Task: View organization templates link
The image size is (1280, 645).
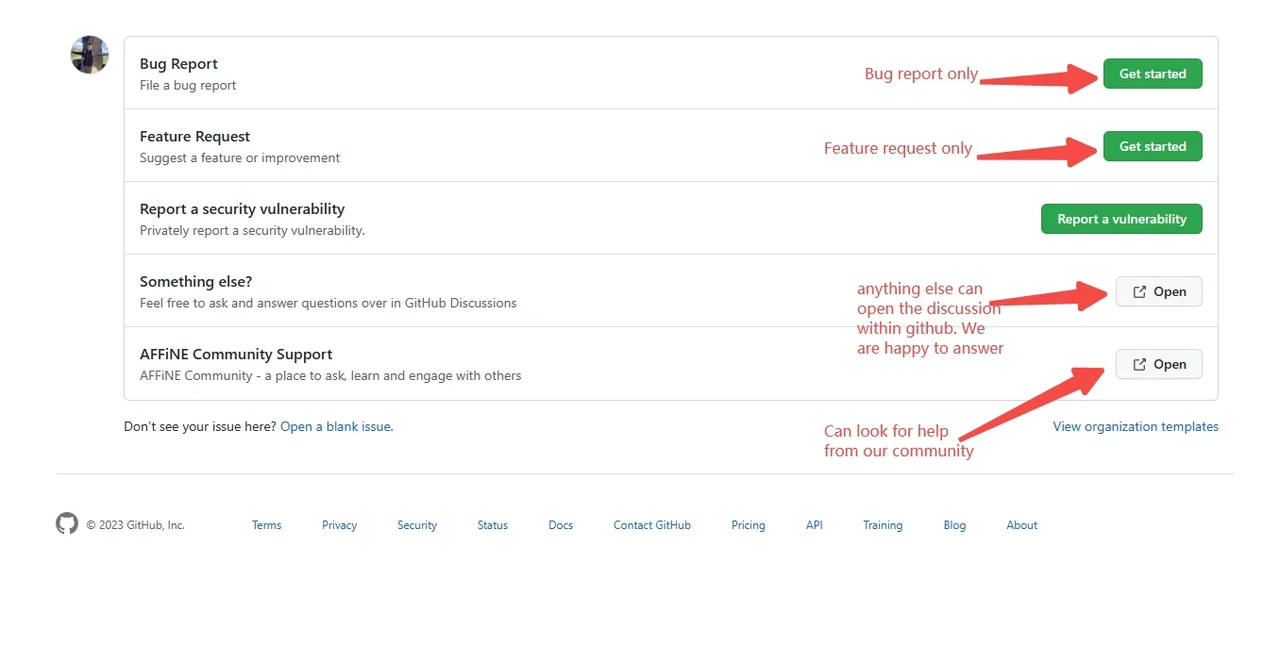Action: point(1136,426)
